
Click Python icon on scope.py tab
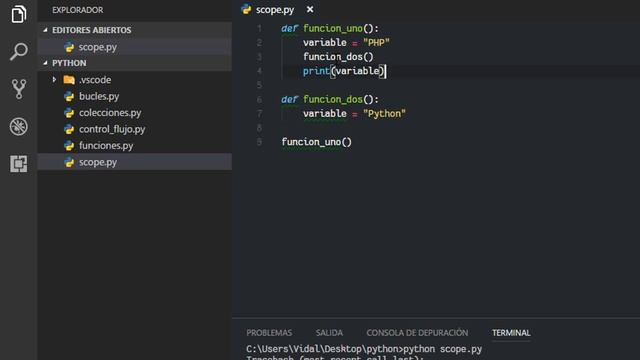tap(246, 9)
